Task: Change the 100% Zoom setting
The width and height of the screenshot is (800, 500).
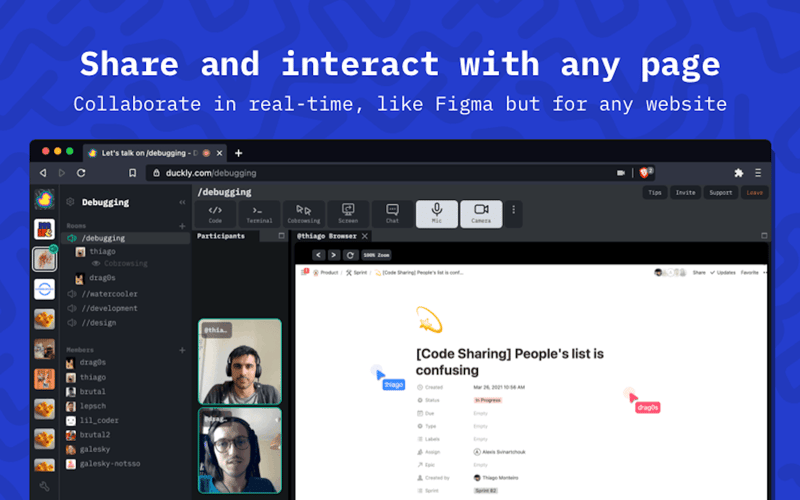Action: click(377, 255)
